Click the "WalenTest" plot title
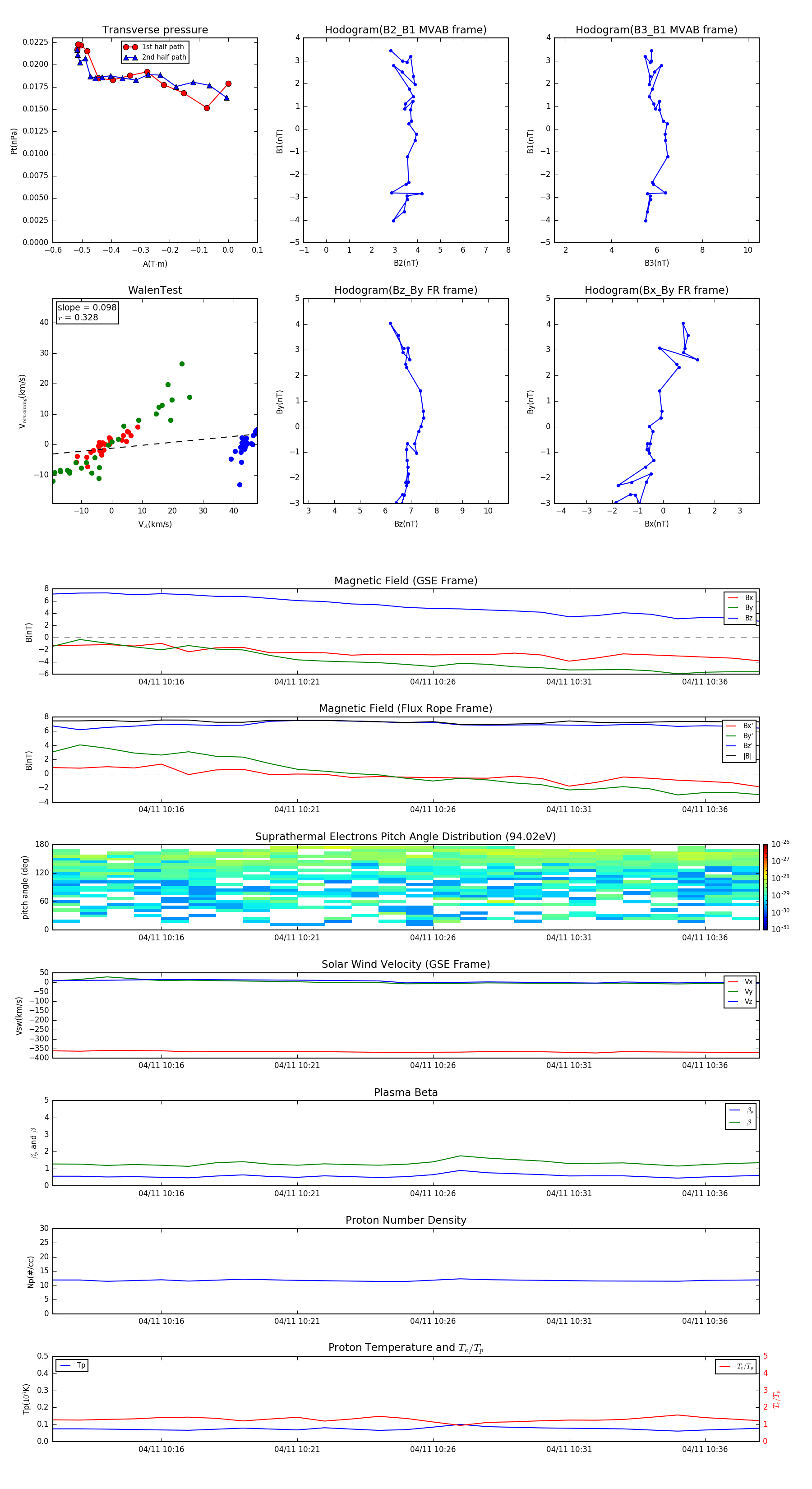 (155, 290)
